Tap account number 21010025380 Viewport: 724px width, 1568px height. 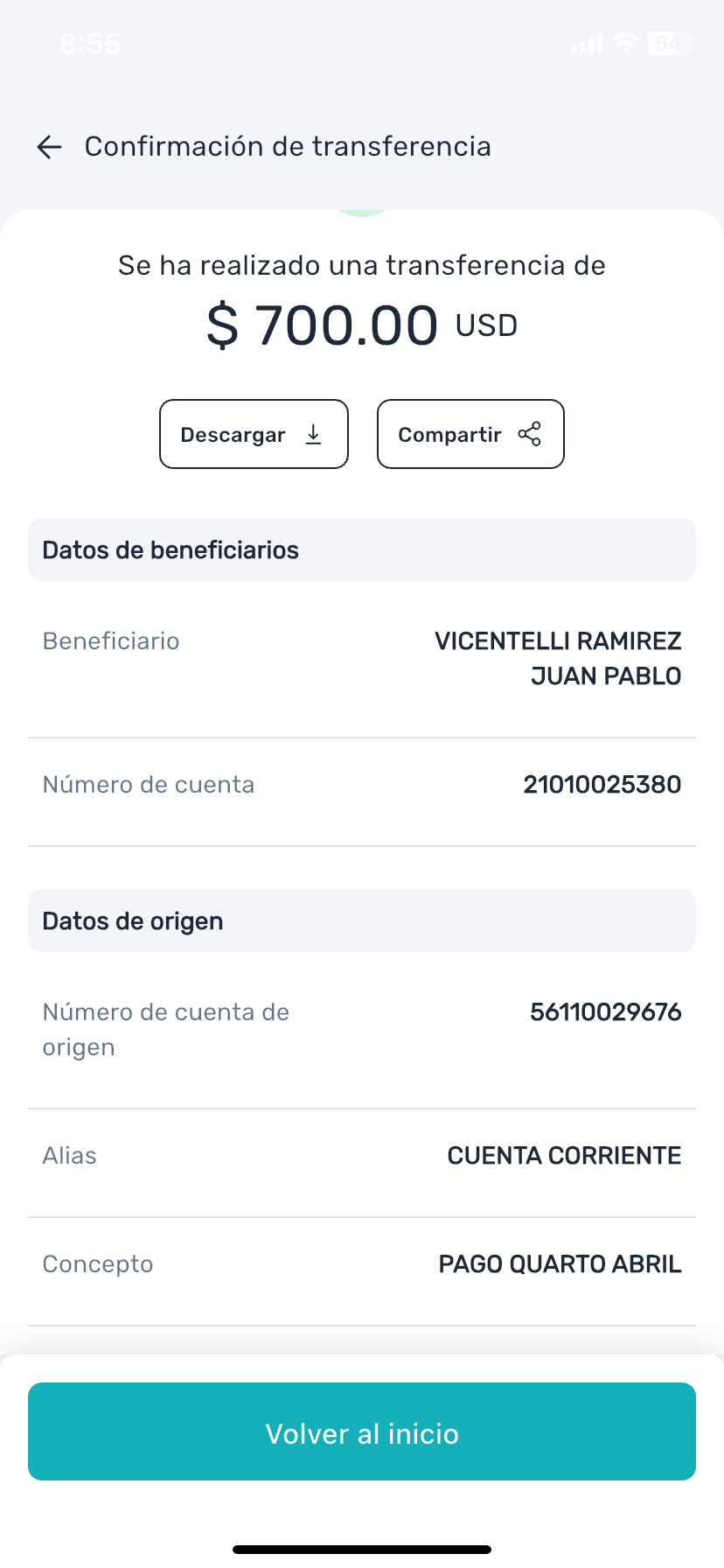(x=602, y=785)
